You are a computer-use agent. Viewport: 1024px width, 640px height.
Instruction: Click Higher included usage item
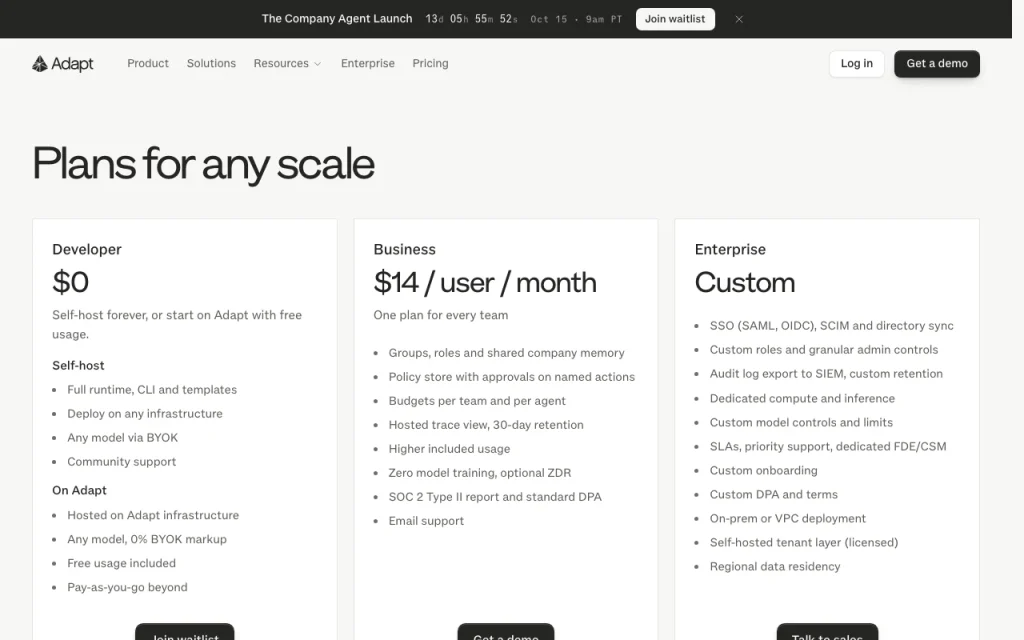(449, 449)
